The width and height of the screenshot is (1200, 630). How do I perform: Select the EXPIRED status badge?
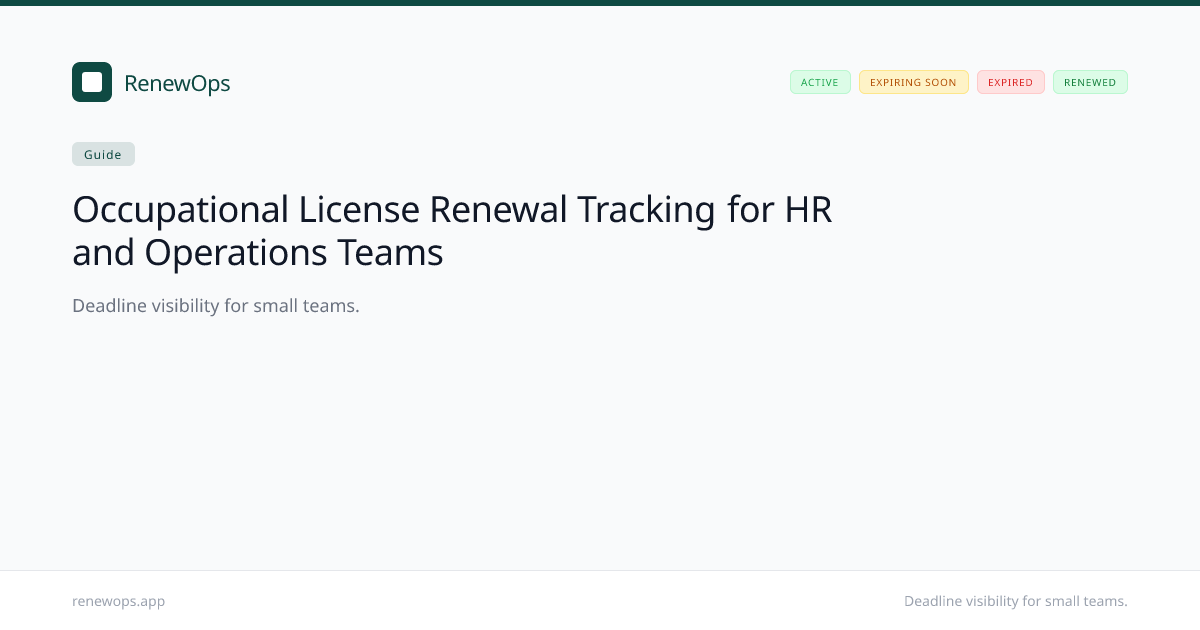[x=1010, y=82]
